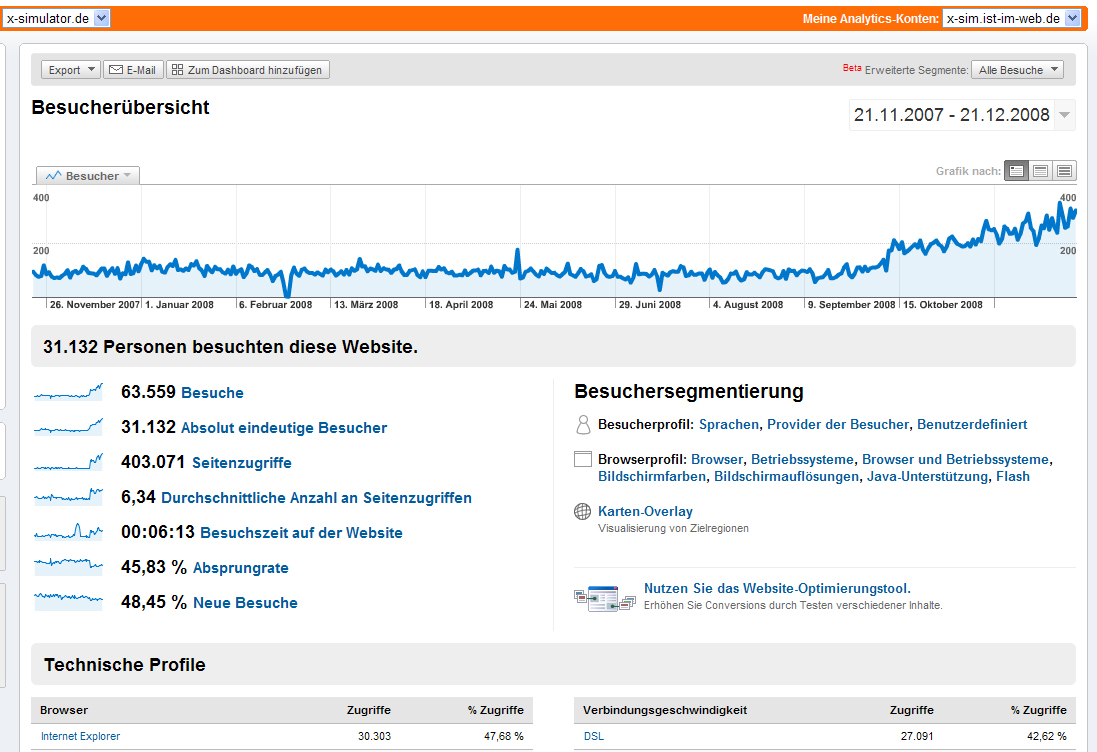Viewport: 1097px width, 752px height.
Task: Open Browser und Betriebssysteme link
Action: [x=955, y=460]
